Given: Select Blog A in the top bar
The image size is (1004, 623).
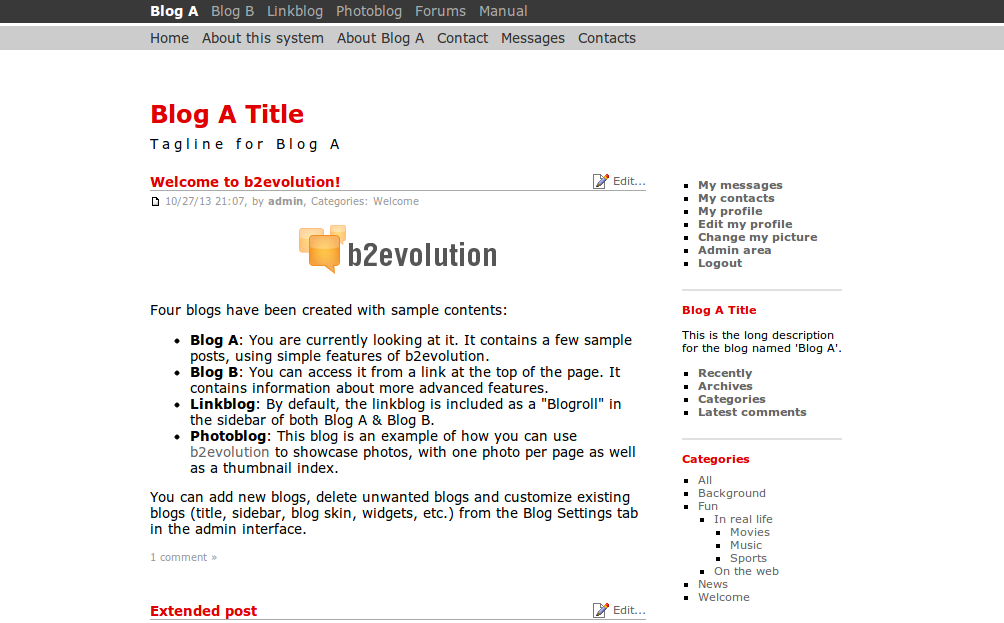Looking at the screenshot, I should 174,11.
